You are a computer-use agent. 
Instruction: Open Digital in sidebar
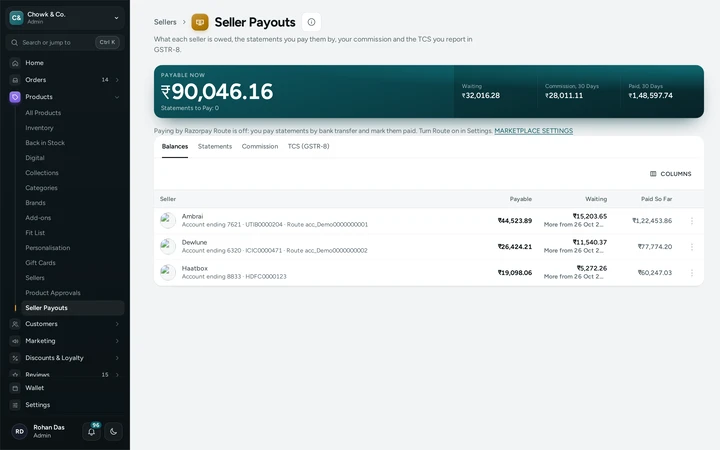(35, 158)
